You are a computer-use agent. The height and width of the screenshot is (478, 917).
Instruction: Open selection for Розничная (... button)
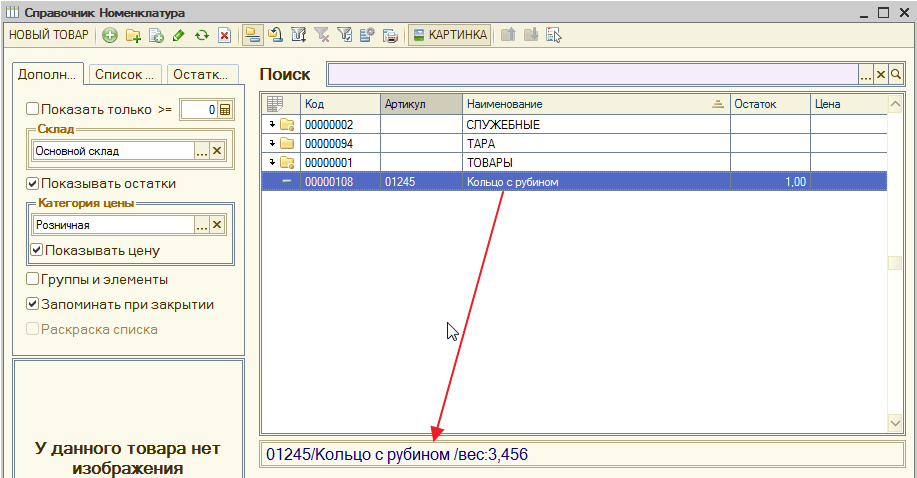[202, 225]
